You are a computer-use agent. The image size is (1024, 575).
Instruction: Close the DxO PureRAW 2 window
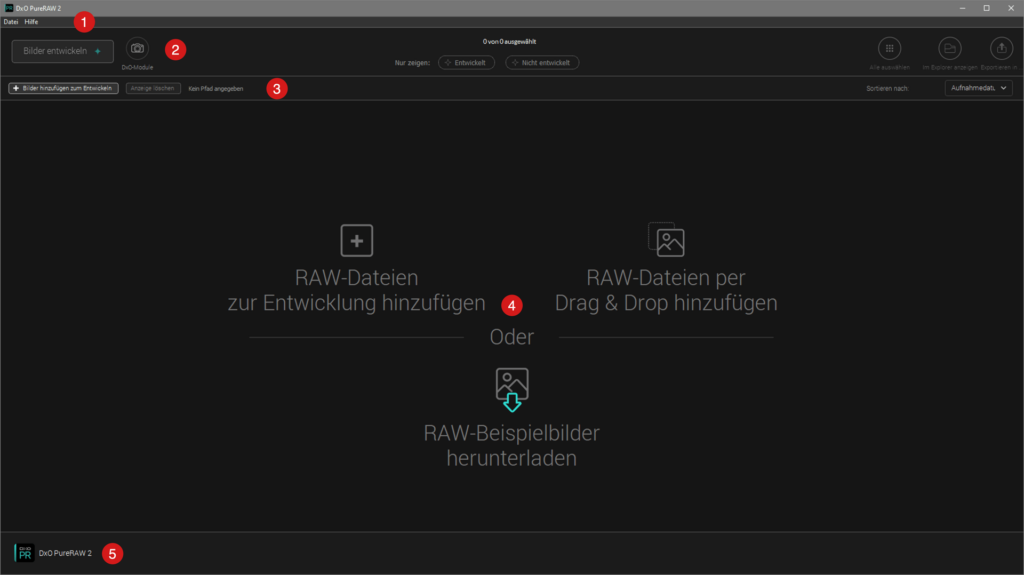pos(1011,8)
